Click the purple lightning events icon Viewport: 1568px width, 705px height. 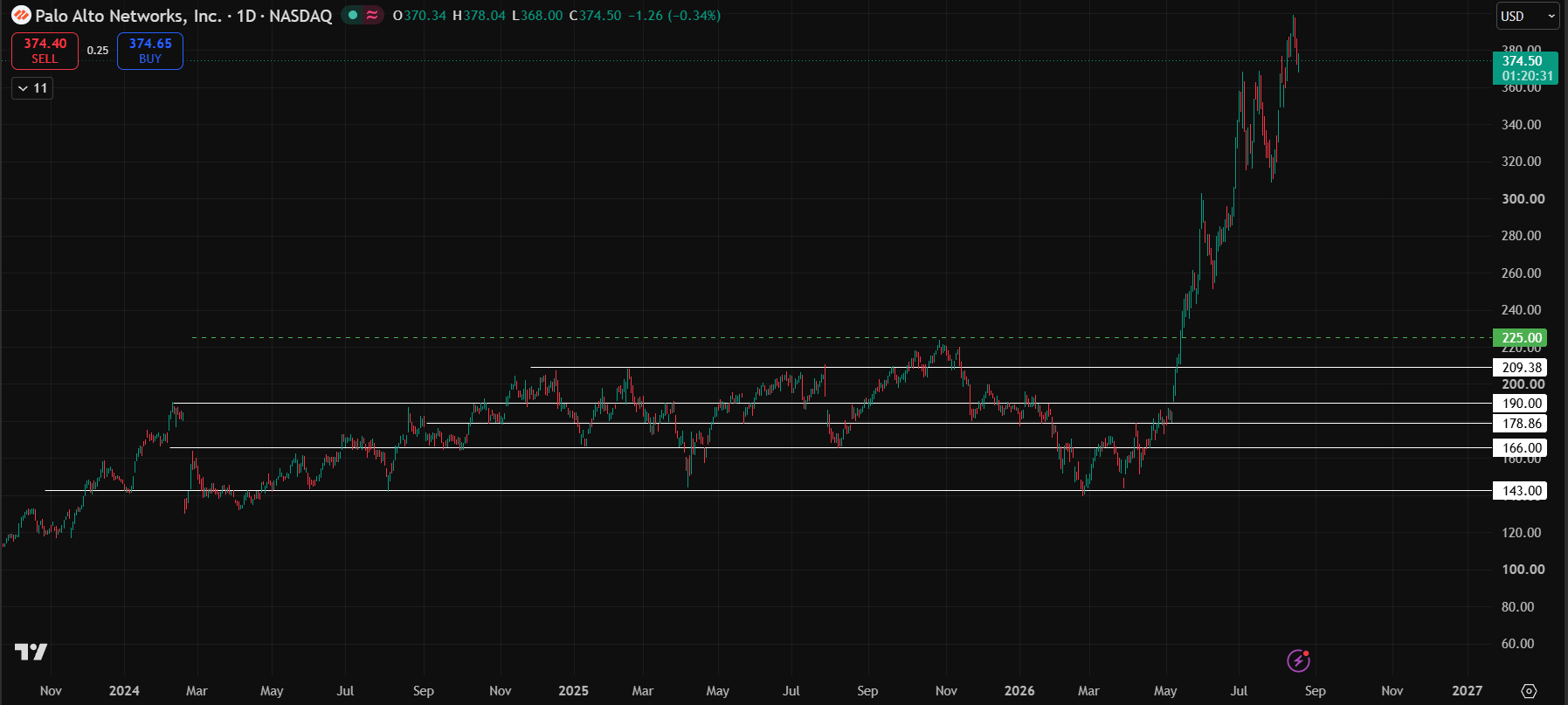pos(1298,660)
